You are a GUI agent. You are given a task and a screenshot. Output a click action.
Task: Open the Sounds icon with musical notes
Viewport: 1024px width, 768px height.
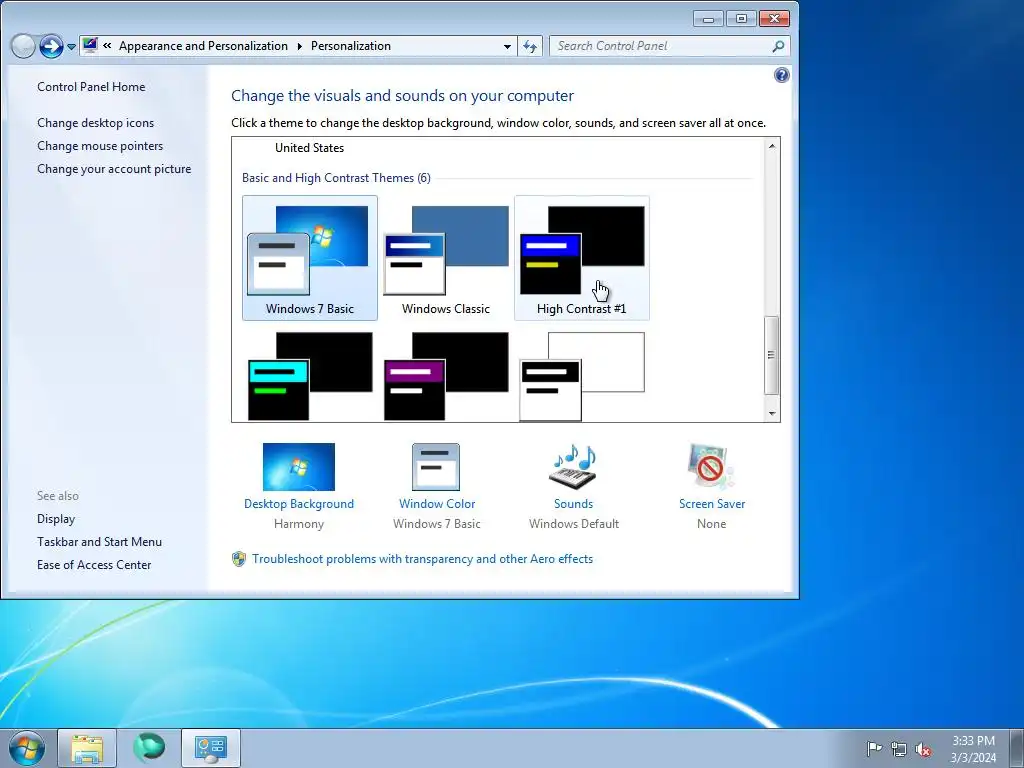pyautogui.click(x=573, y=467)
